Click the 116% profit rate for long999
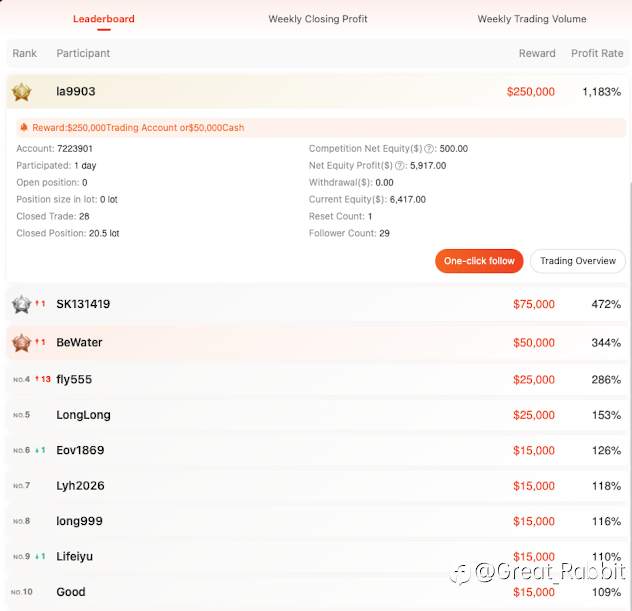This screenshot has height=611, width=632. click(x=606, y=522)
